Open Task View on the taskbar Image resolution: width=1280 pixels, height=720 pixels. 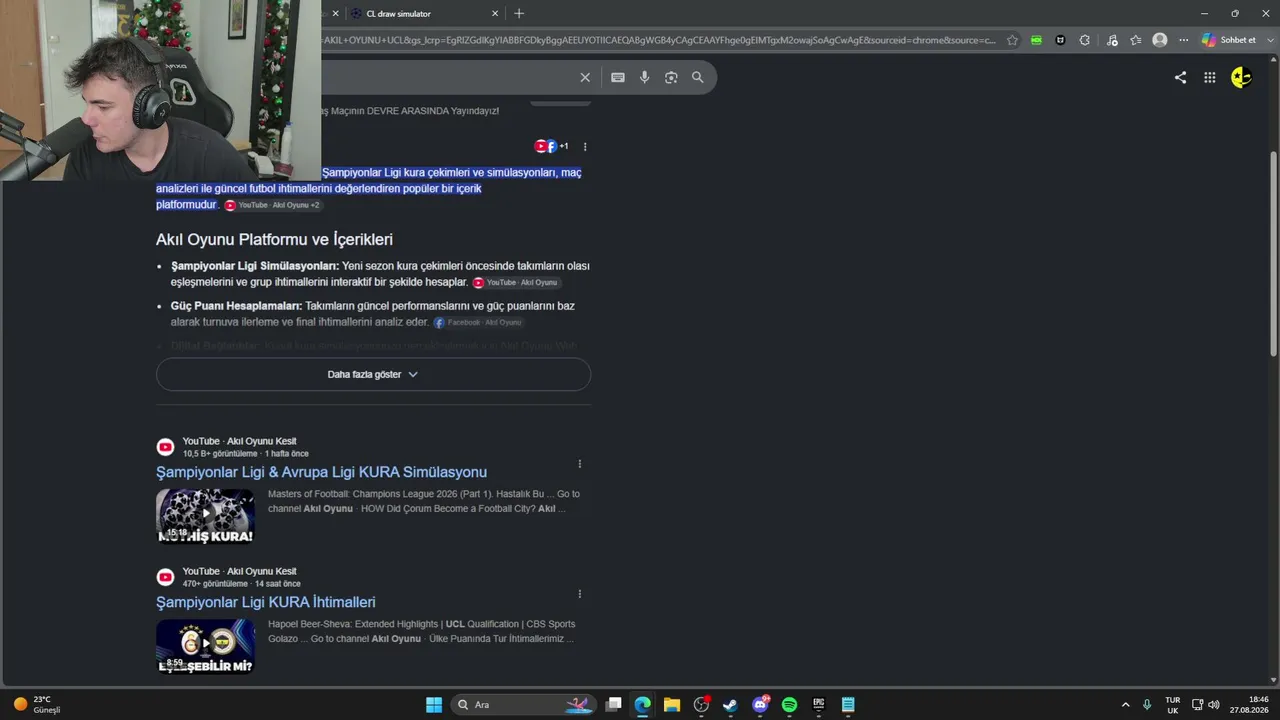614,705
